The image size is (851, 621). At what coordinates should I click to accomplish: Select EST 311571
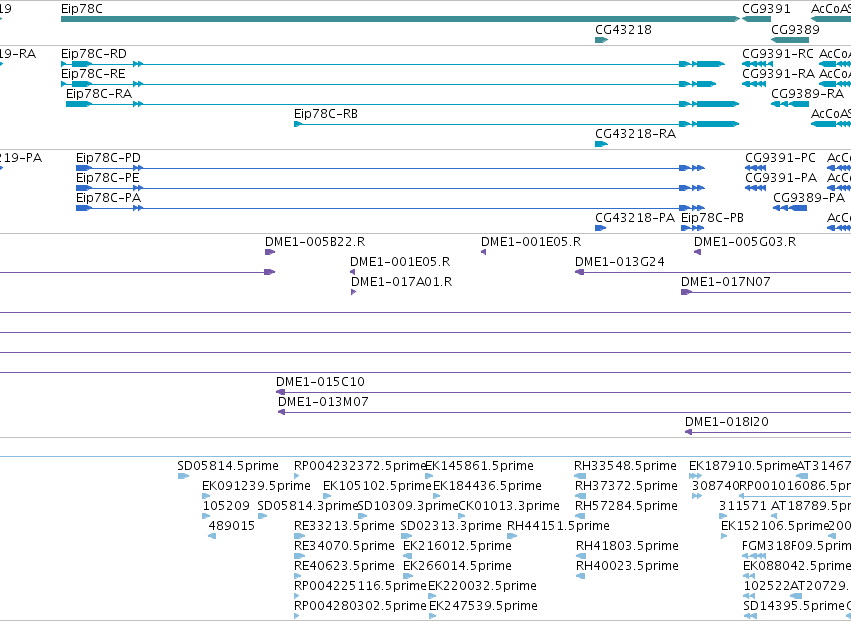click(x=743, y=506)
